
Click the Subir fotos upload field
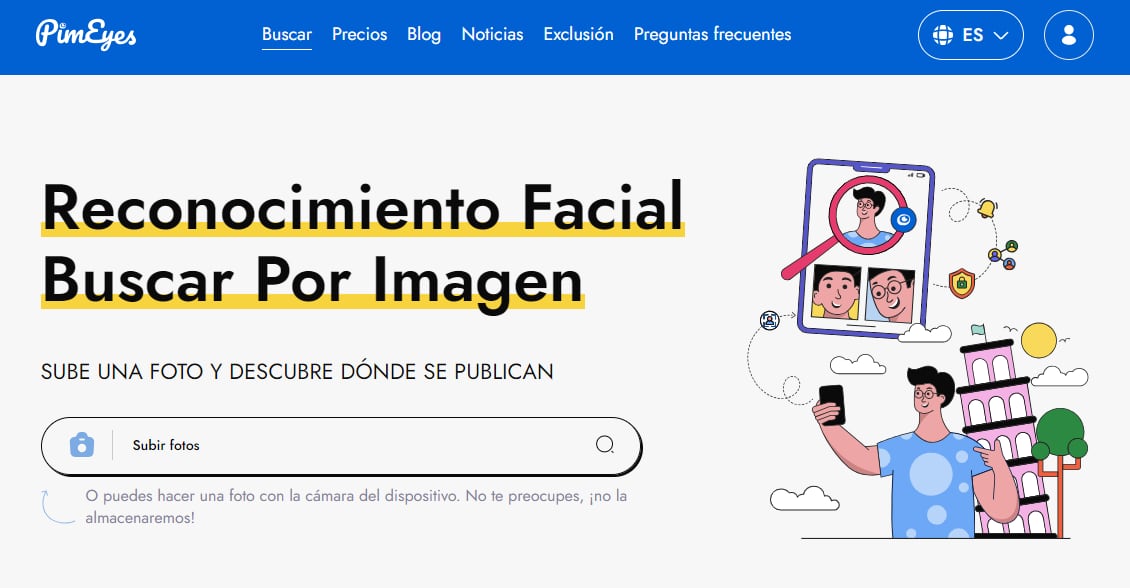[x=350, y=445]
